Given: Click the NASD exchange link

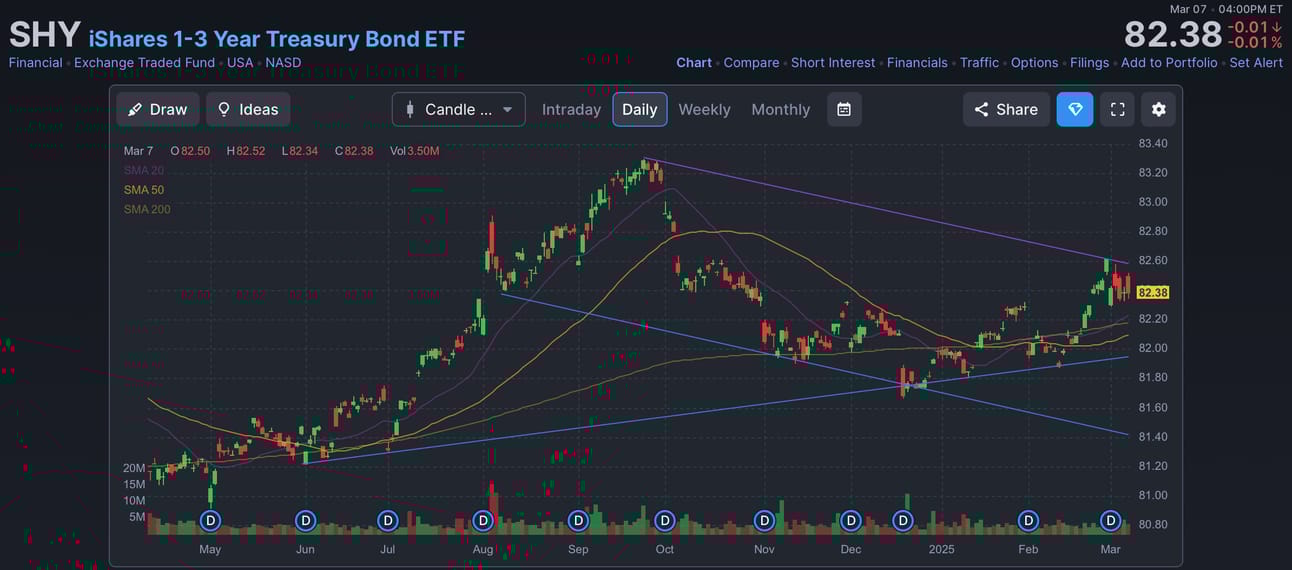Looking at the screenshot, I should (x=283, y=62).
